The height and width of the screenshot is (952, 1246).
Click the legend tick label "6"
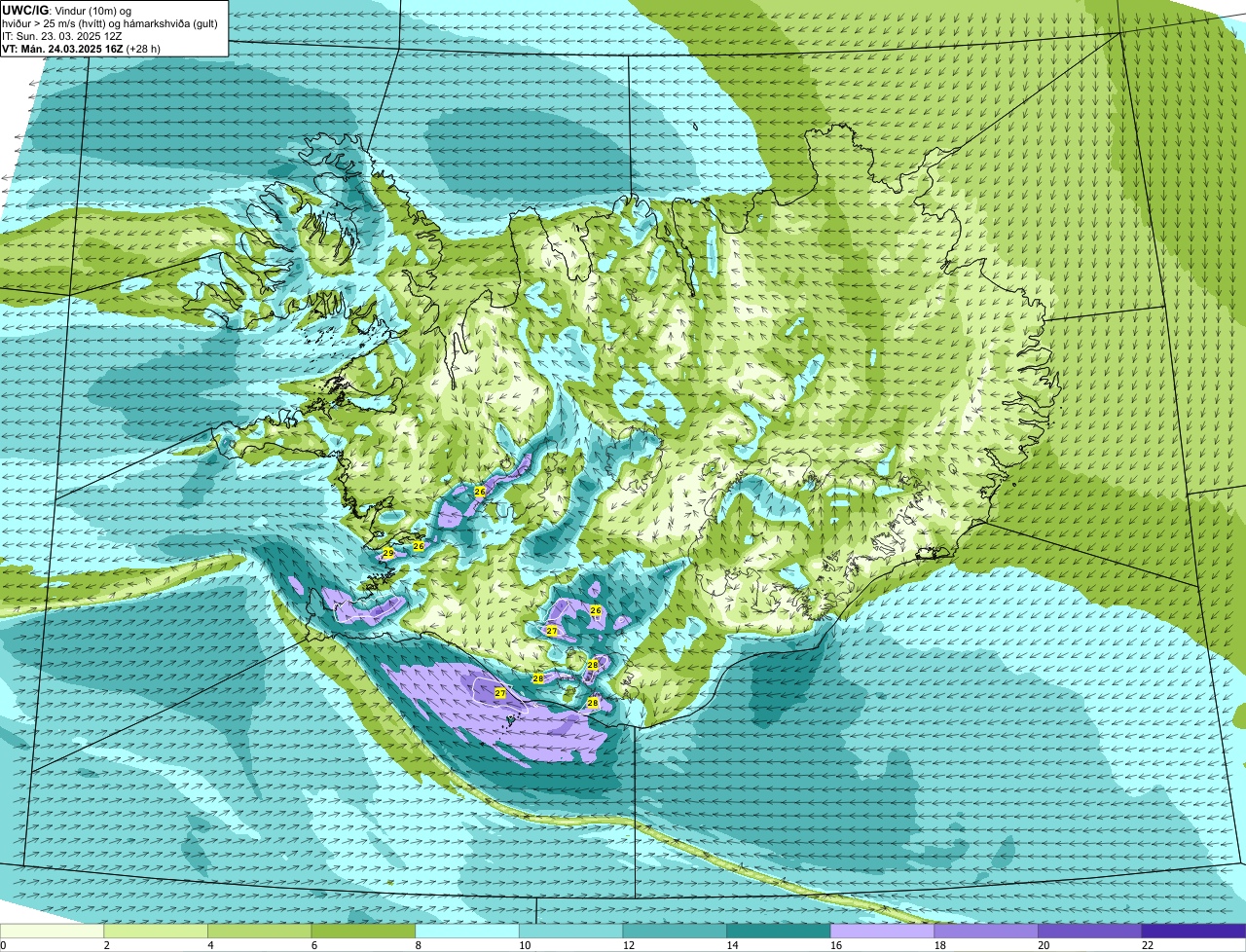(313, 945)
